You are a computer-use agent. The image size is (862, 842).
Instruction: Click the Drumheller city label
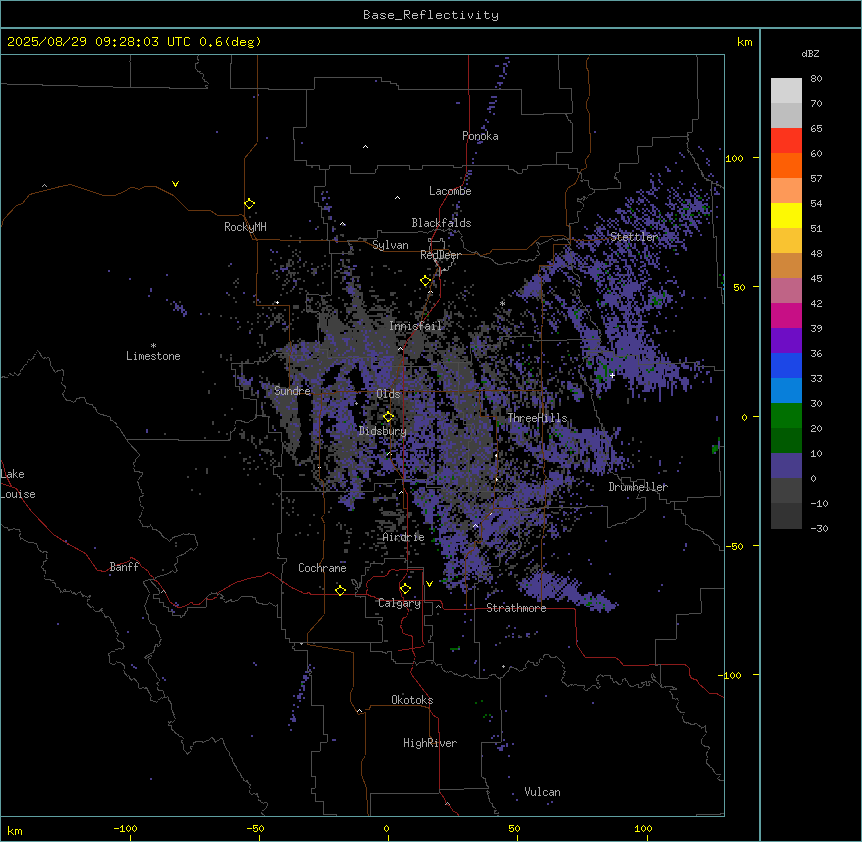[x=638, y=487]
